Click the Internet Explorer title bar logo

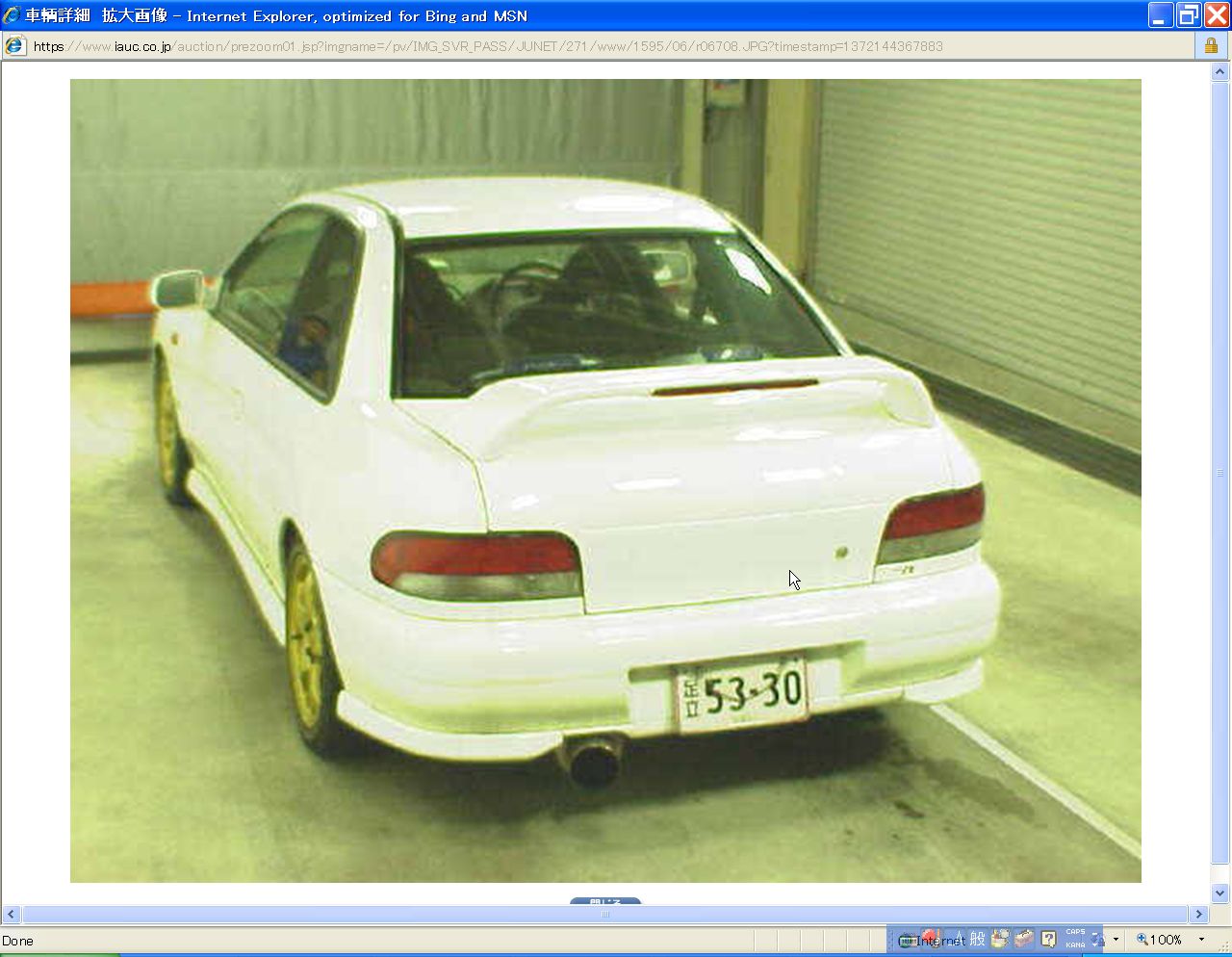(12, 15)
